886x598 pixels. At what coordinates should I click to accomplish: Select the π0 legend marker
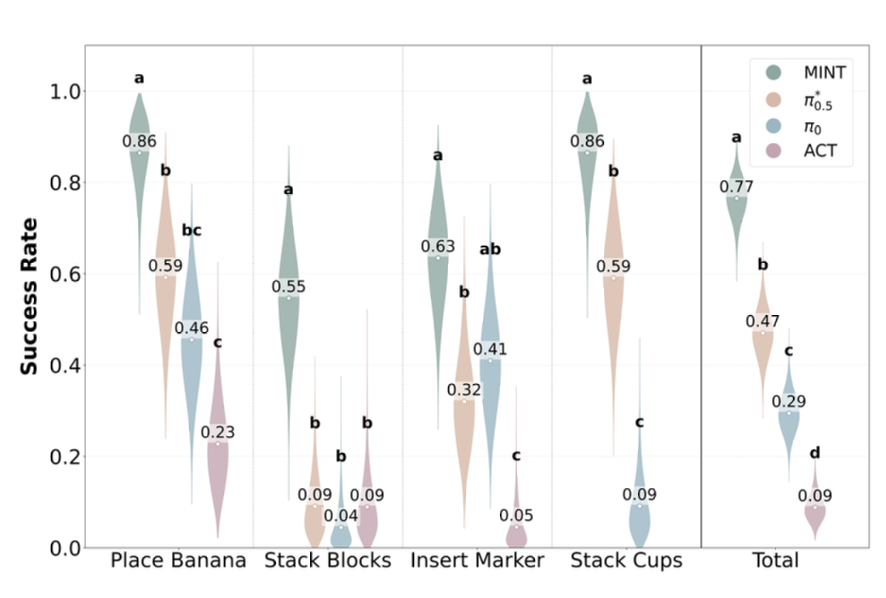(x=773, y=125)
